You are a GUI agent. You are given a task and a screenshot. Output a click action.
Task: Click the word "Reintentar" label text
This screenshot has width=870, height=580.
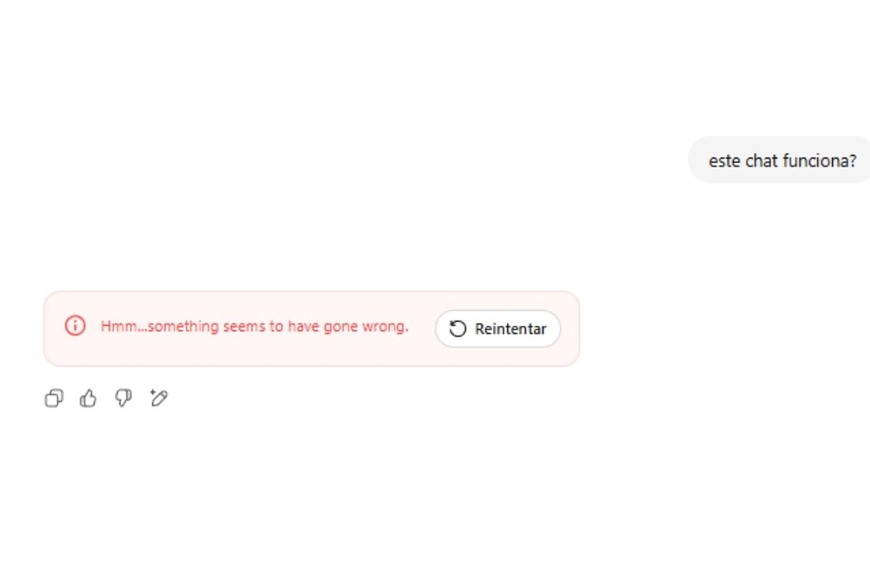pos(510,329)
